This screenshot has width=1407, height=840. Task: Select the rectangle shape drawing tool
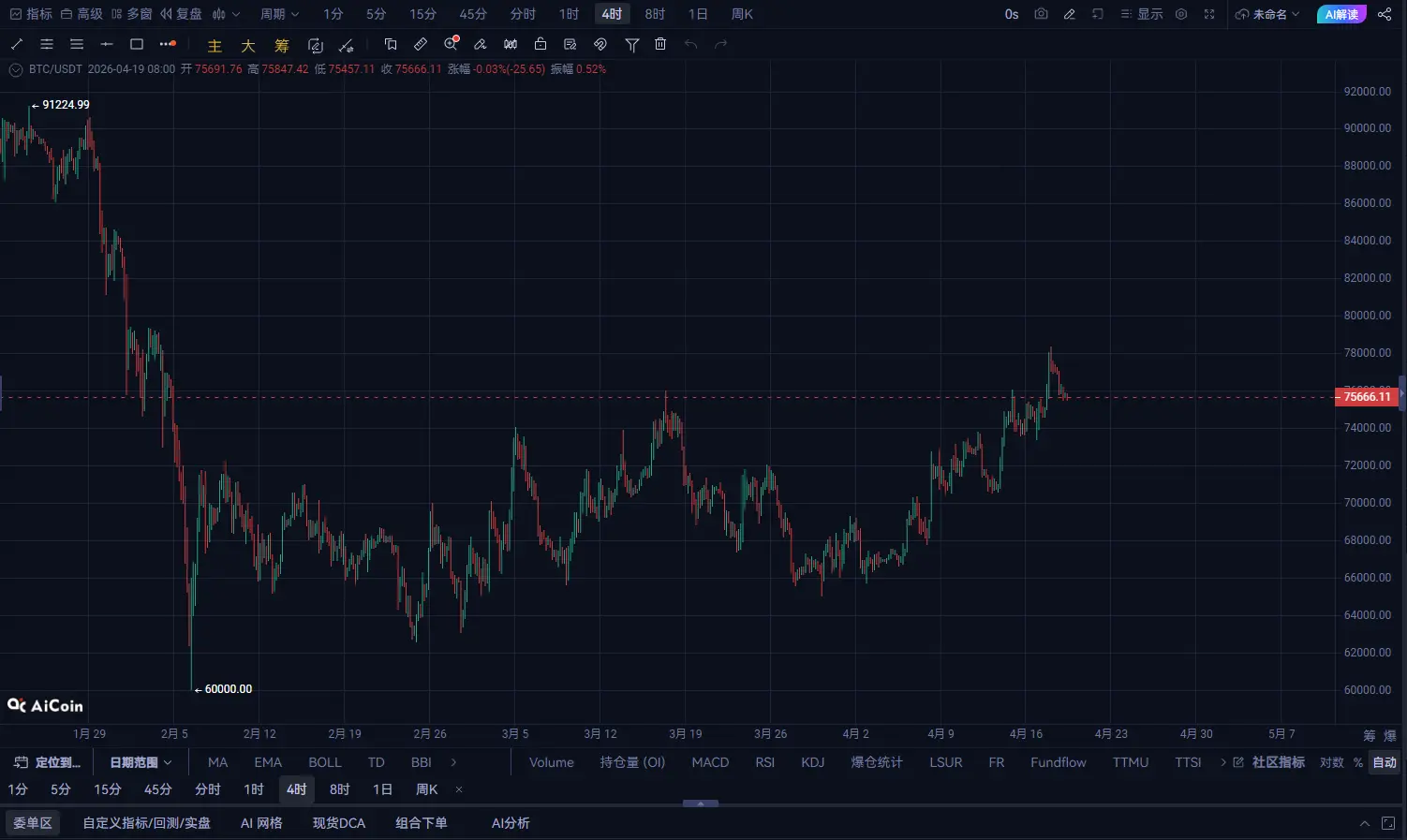point(137,44)
